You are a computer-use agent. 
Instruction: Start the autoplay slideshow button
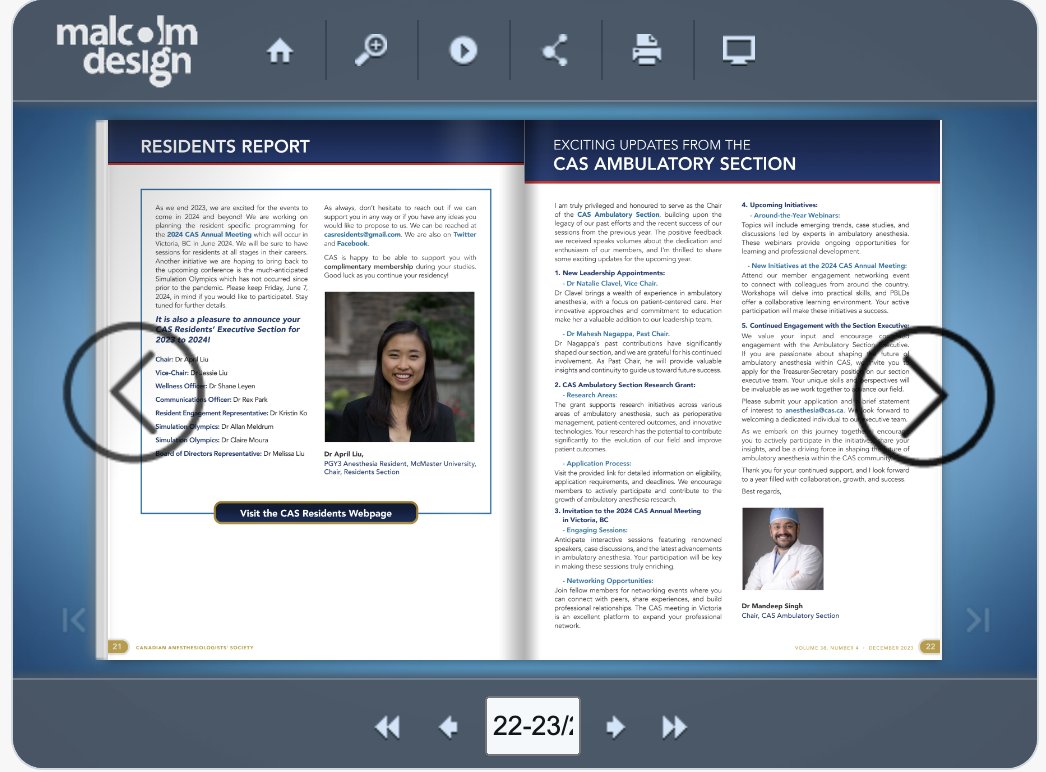(x=463, y=51)
